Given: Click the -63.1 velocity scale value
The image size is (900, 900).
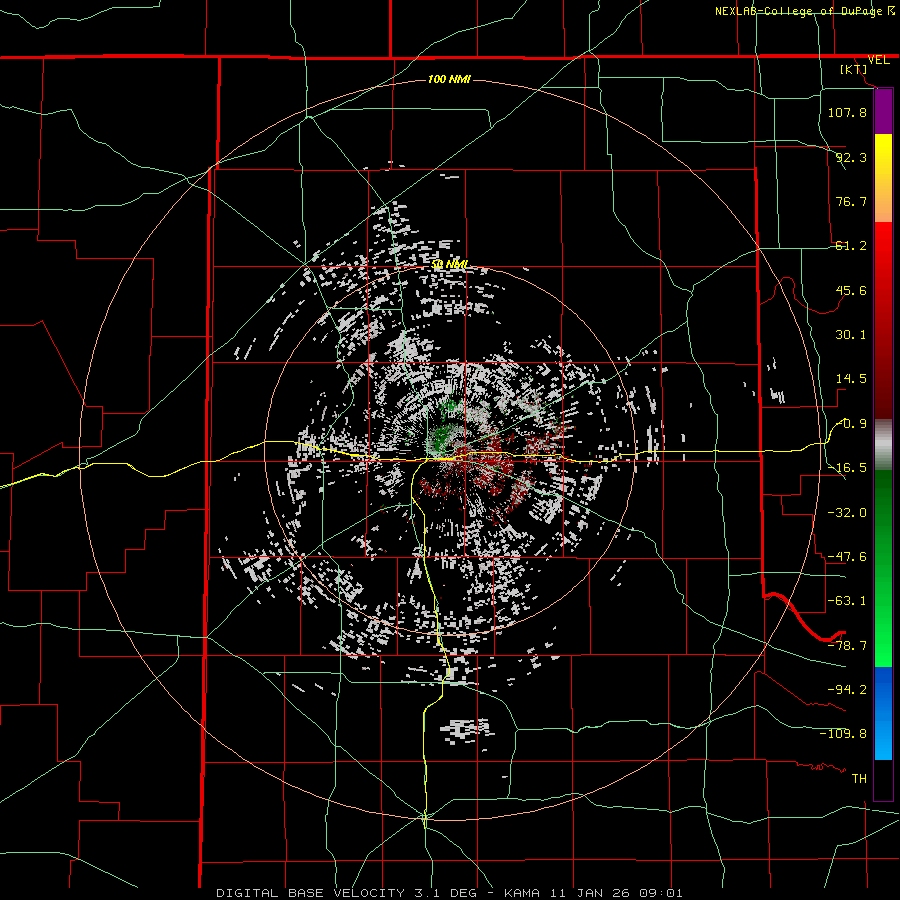Looking at the screenshot, I should [x=847, y=601].
